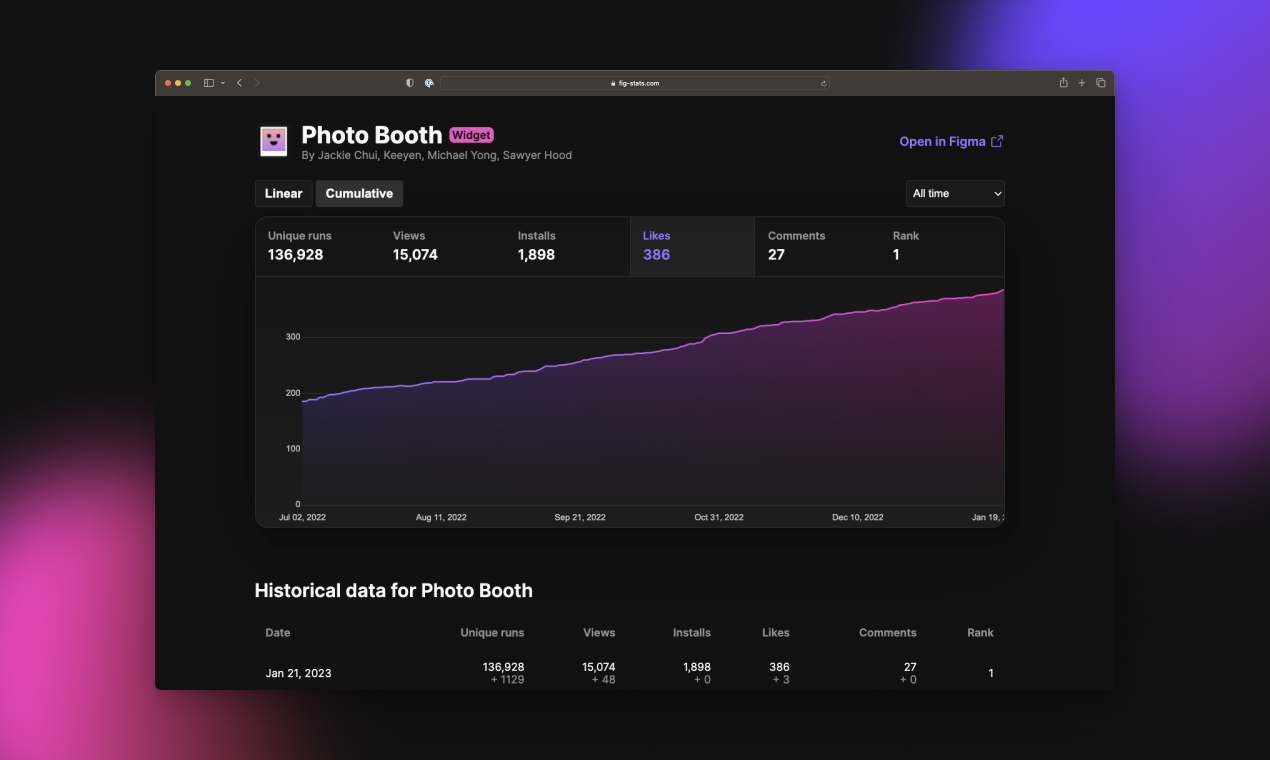
Task: Select the Installs metric tab
Action: click(x=568, y=246)
